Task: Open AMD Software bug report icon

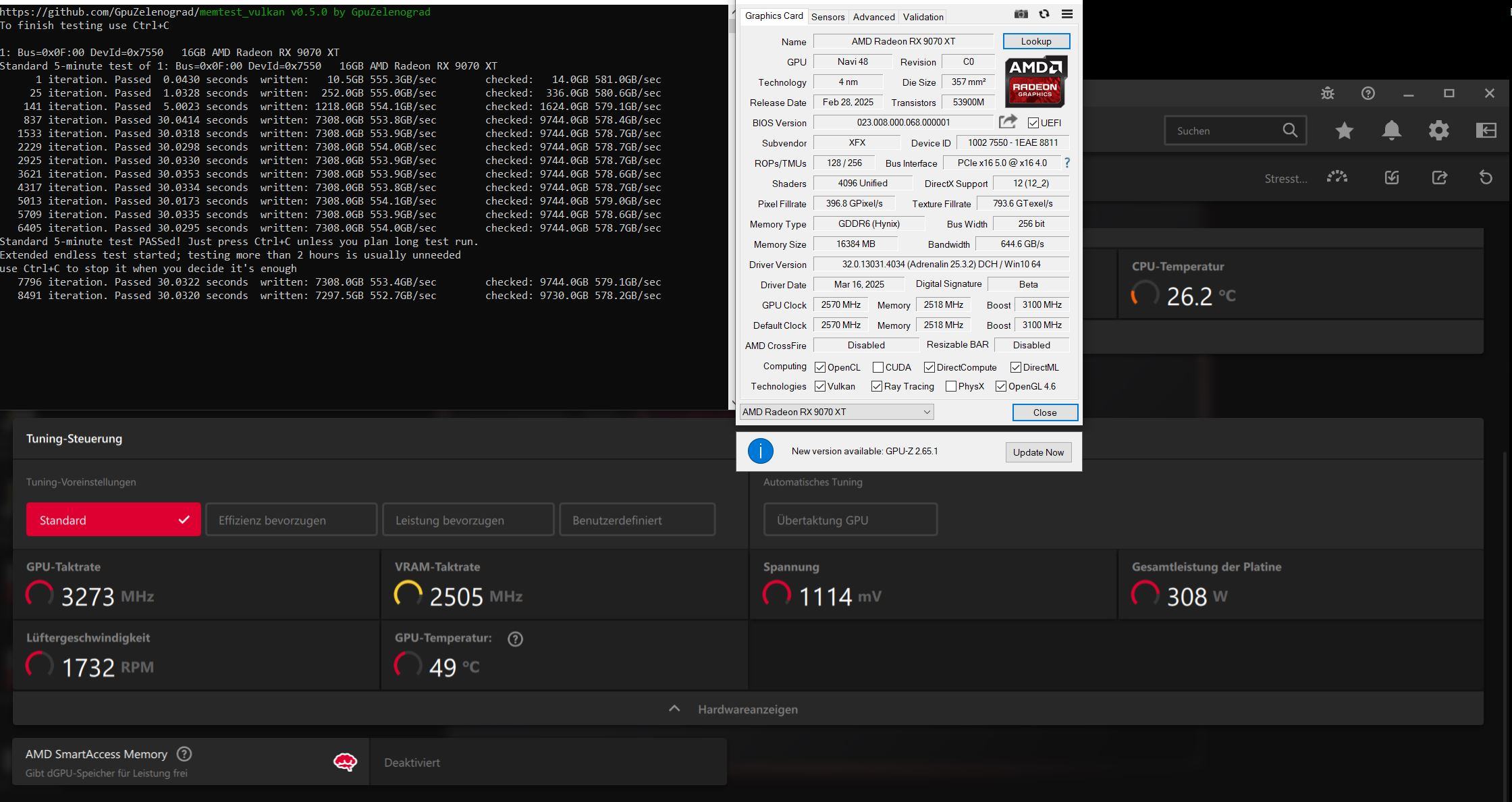Action: coord(1328,94)
